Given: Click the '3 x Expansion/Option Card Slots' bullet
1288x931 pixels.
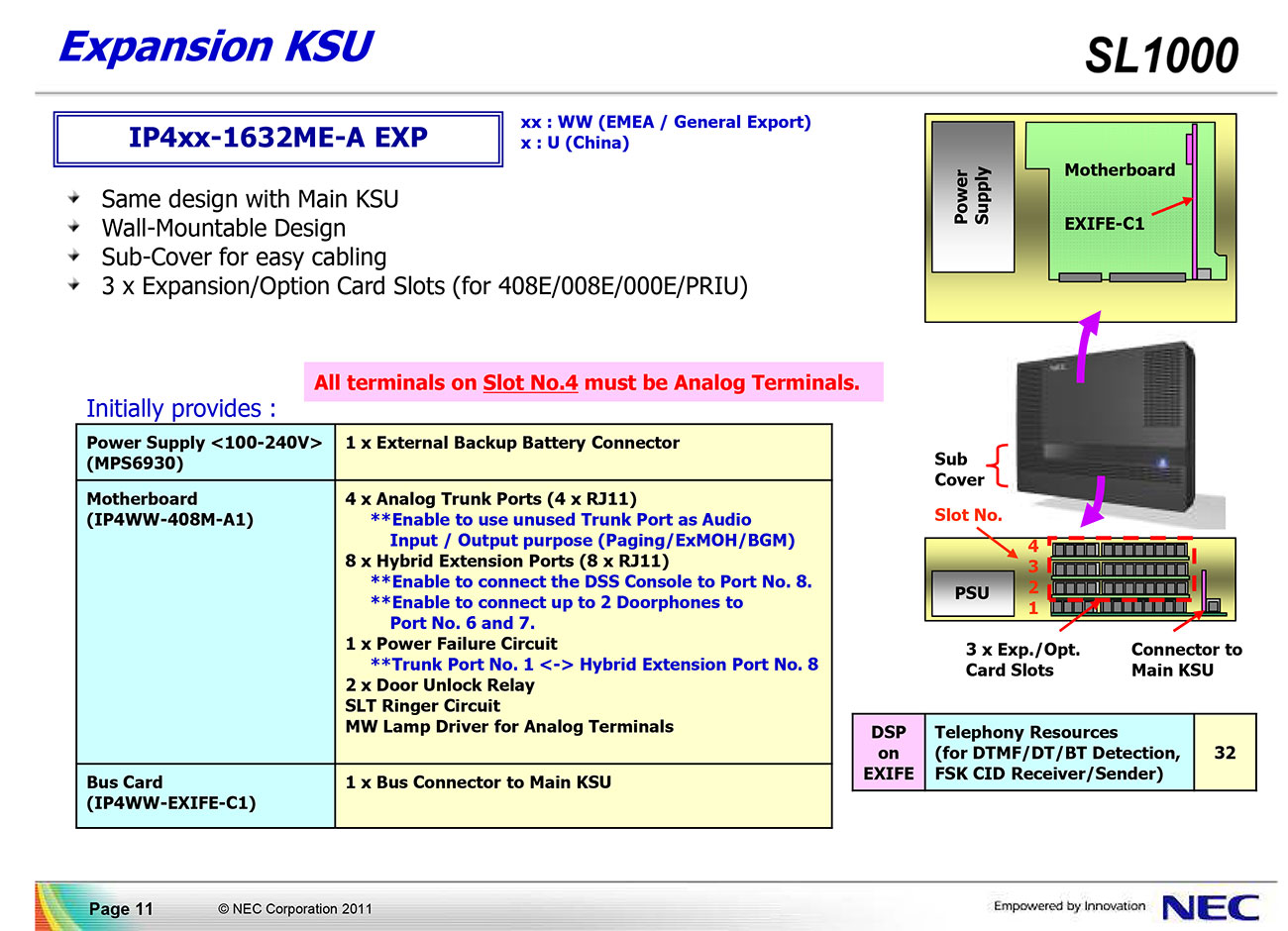Looking at the screenshot, I should click(x=424, y=286).
